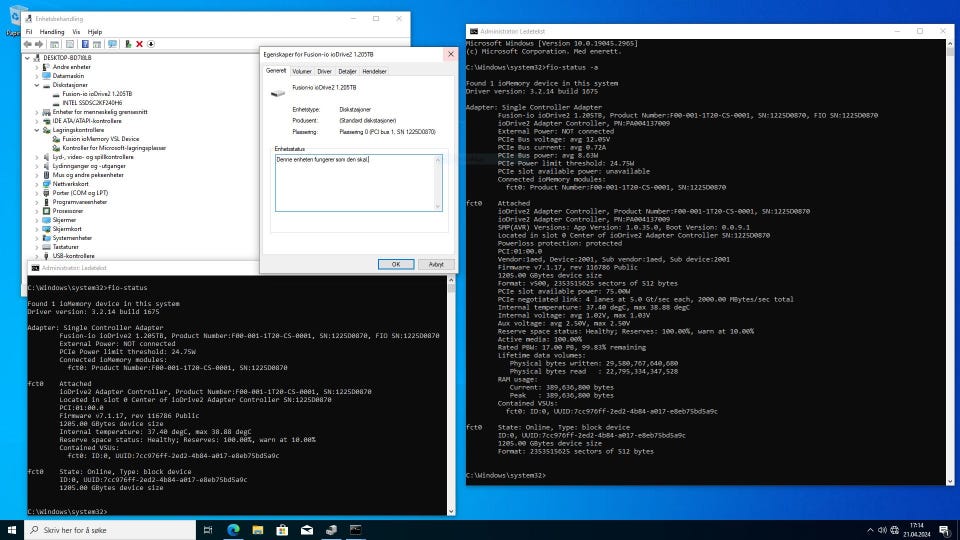Screen dimensions: 960x540
Task: Open Microsoft Edge from the taskbar
Action: pos(233,529)
